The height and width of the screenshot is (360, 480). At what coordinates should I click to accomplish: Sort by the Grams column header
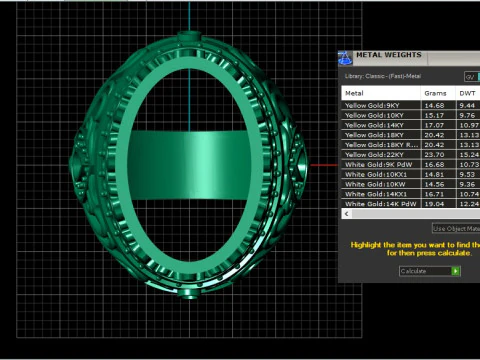438,93
